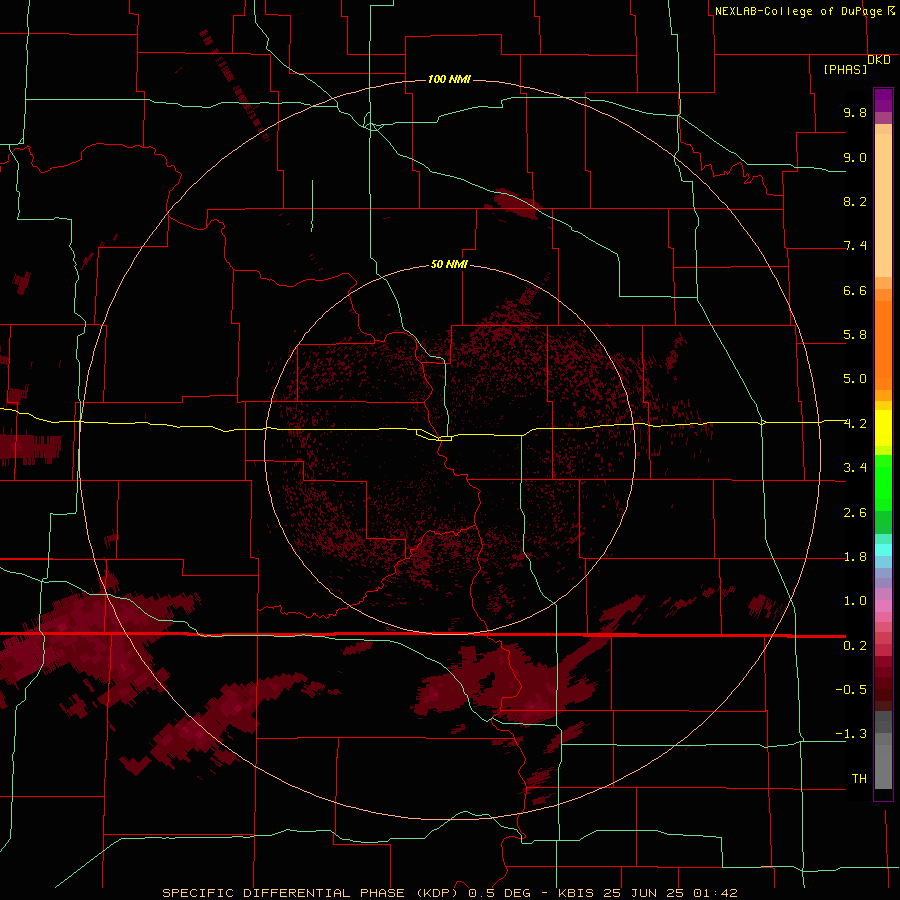Click the bright green color bar segment

pos(883,484)
